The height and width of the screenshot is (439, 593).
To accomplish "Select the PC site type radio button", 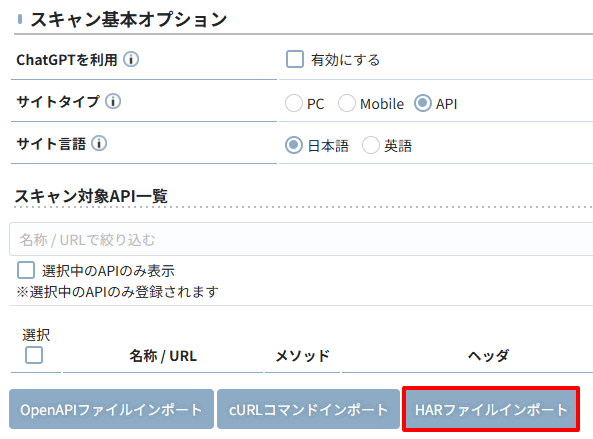I will coord(294,103).
